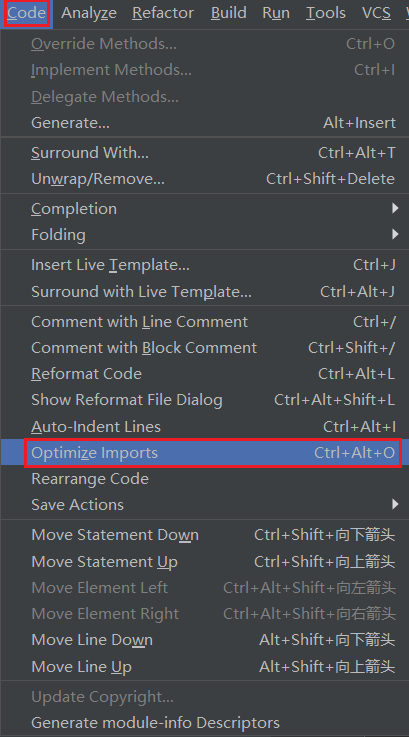Open the Tools menu
Viewport: 409px width, 737px height.
(x=326, y=13)
